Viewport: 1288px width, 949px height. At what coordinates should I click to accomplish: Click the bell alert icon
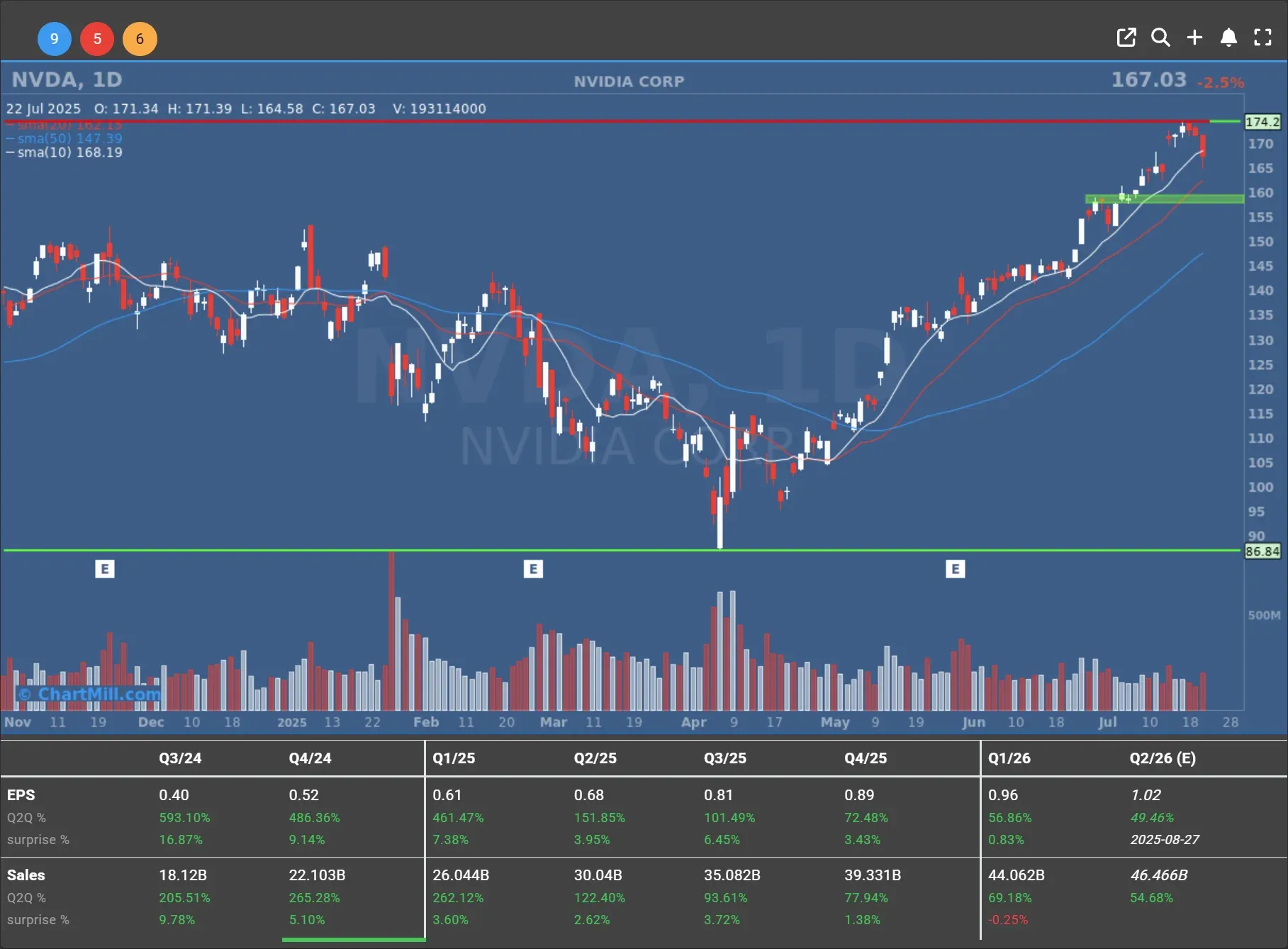(1228, 38)
